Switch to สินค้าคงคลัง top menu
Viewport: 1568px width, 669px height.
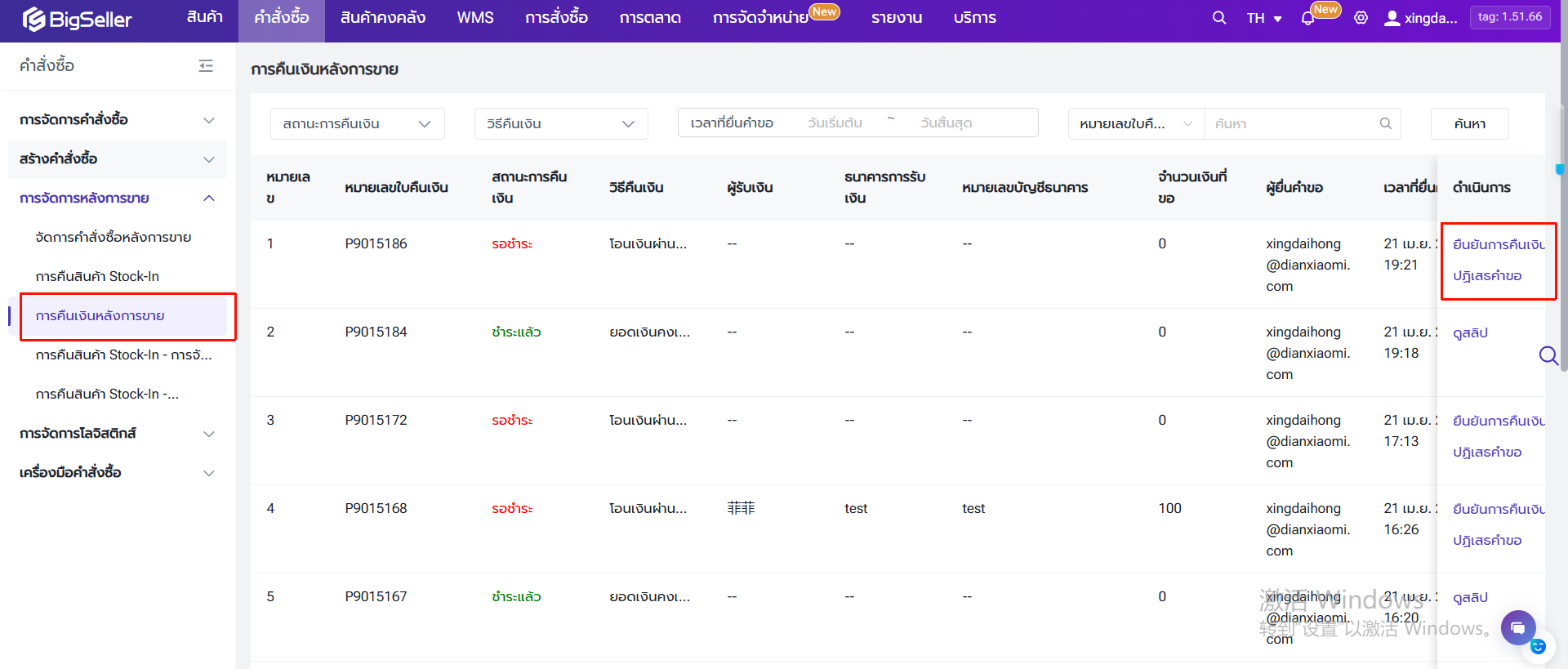[382, 18]
